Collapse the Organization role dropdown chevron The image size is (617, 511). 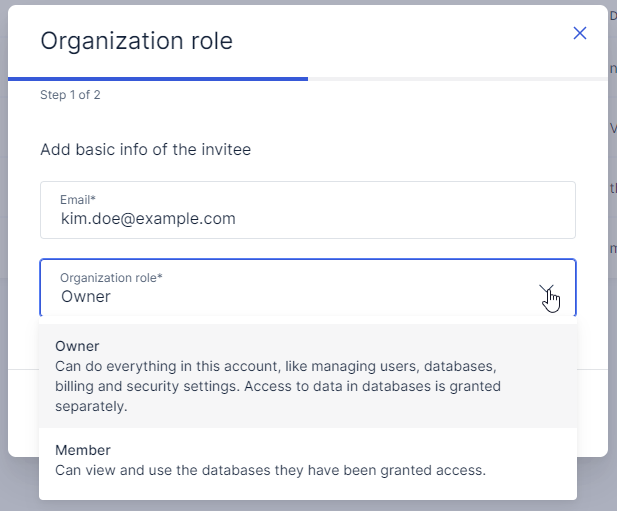click(547, 292)
